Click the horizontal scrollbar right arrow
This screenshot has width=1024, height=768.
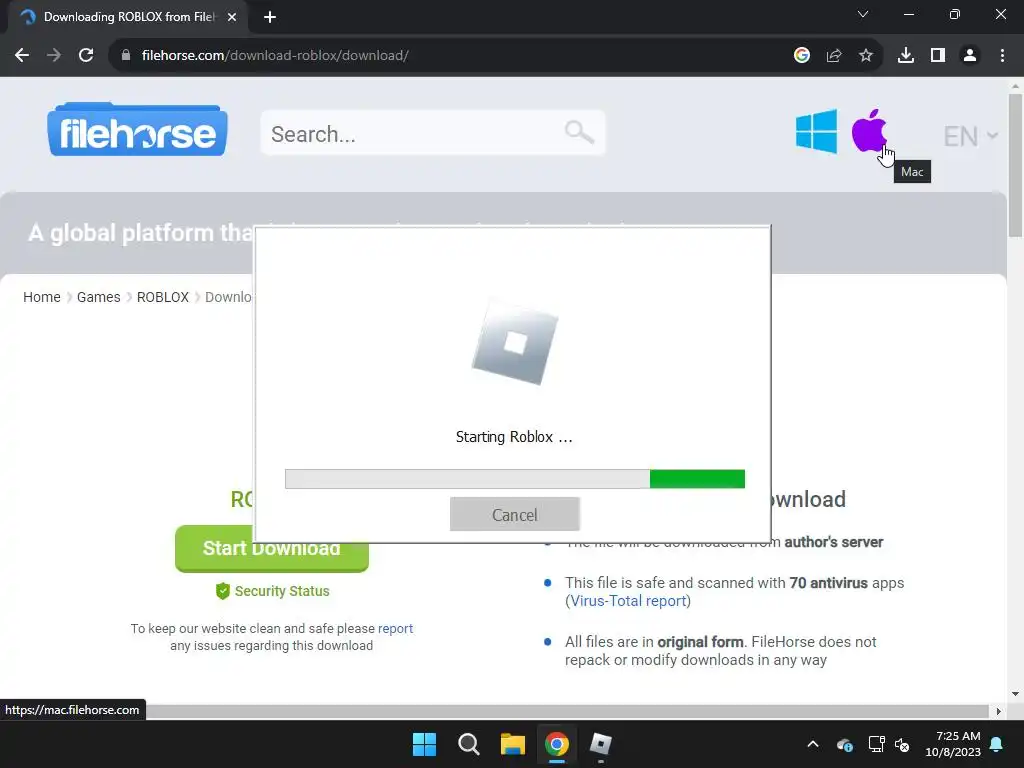999,711
